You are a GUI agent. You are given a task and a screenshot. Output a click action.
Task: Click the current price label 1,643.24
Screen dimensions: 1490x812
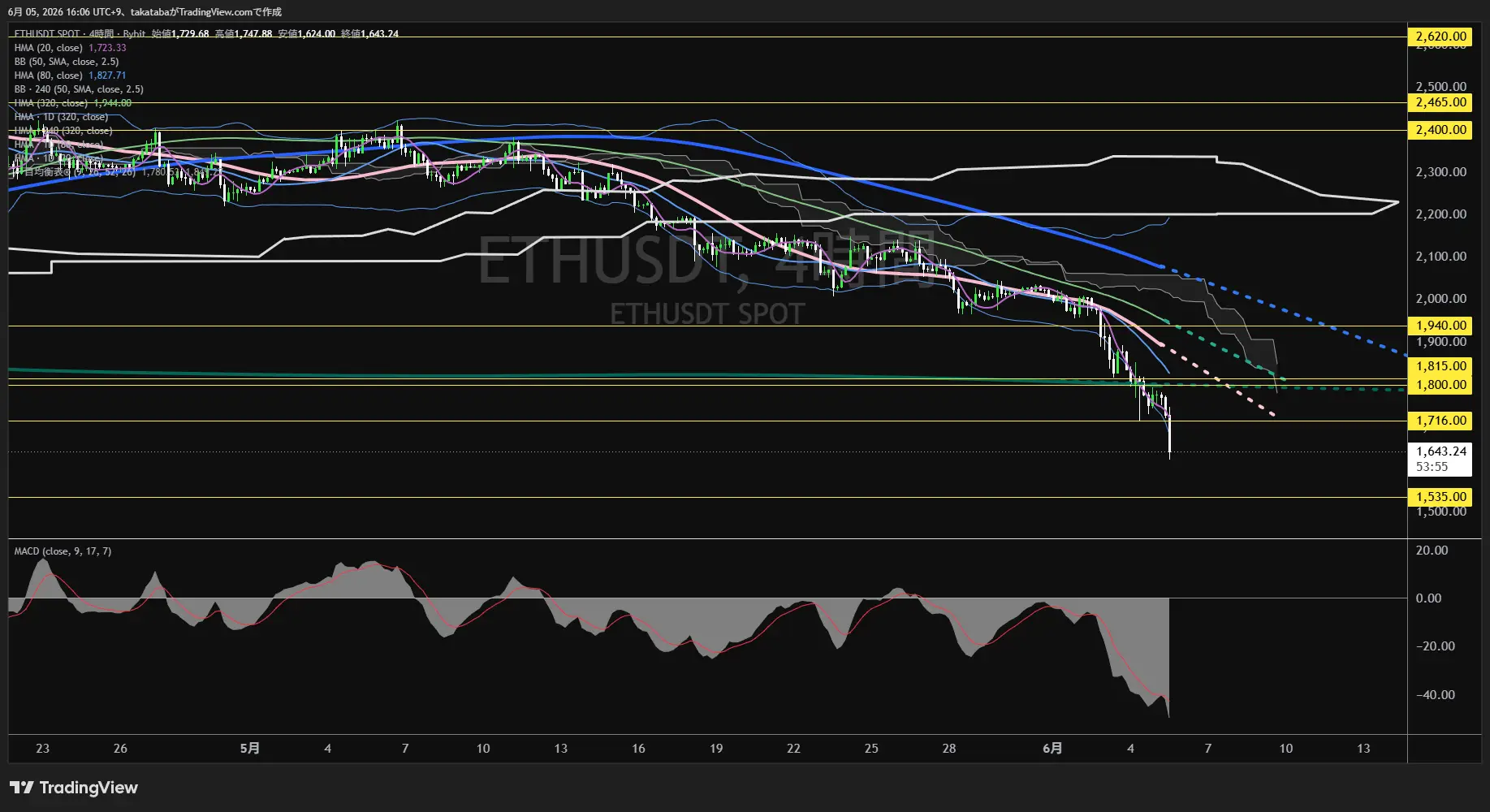tap(1441, 451)
